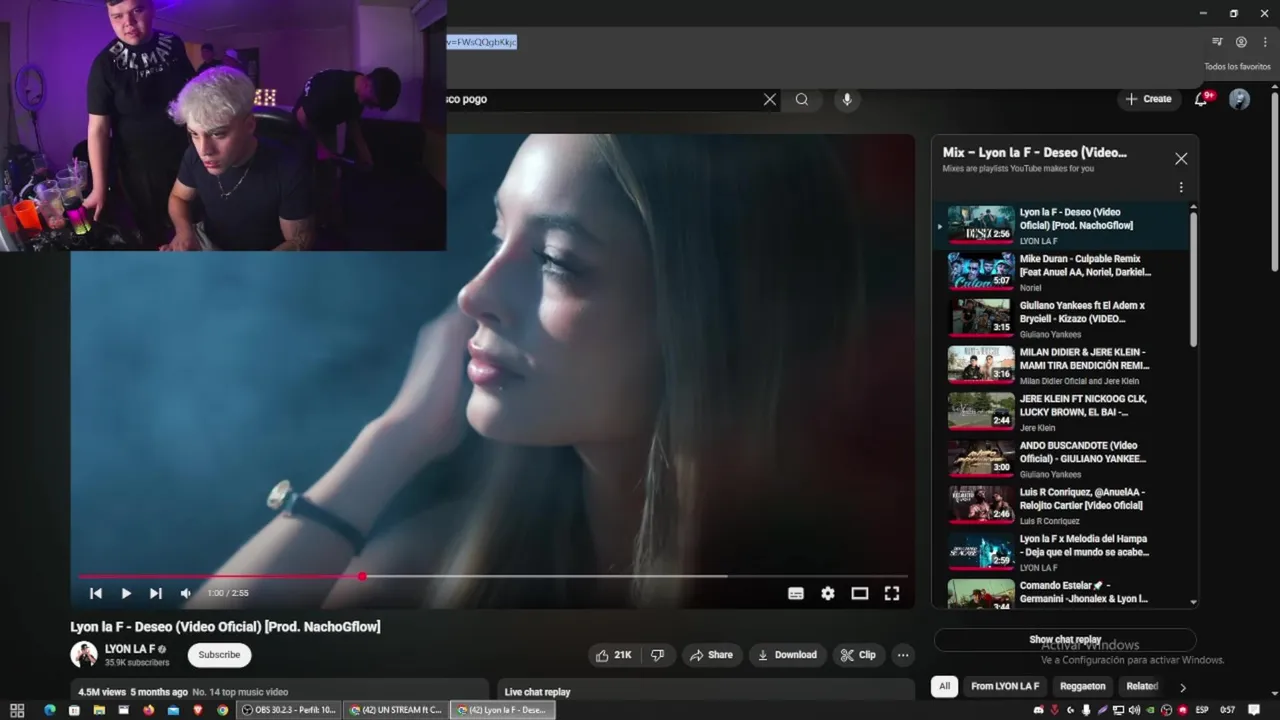Click the page vertical scrollbar
Viewport: 1280px width, 720px height.
(x=1274, y=180)
